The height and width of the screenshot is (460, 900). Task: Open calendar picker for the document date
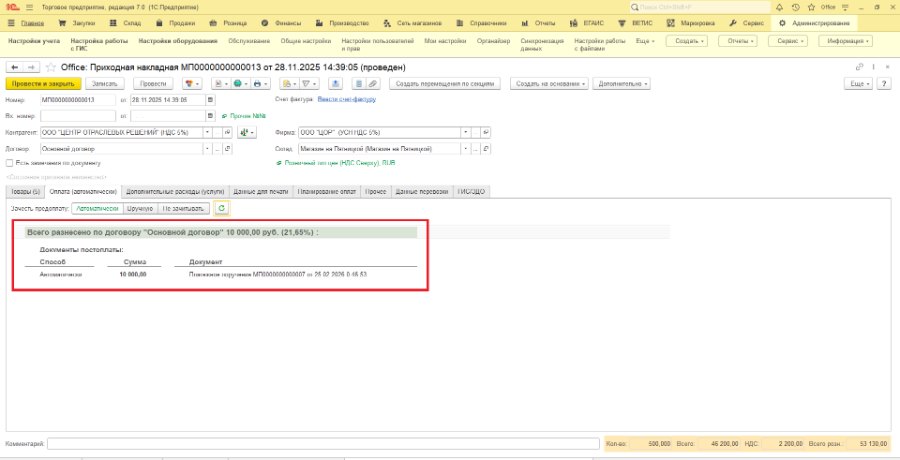210,99
